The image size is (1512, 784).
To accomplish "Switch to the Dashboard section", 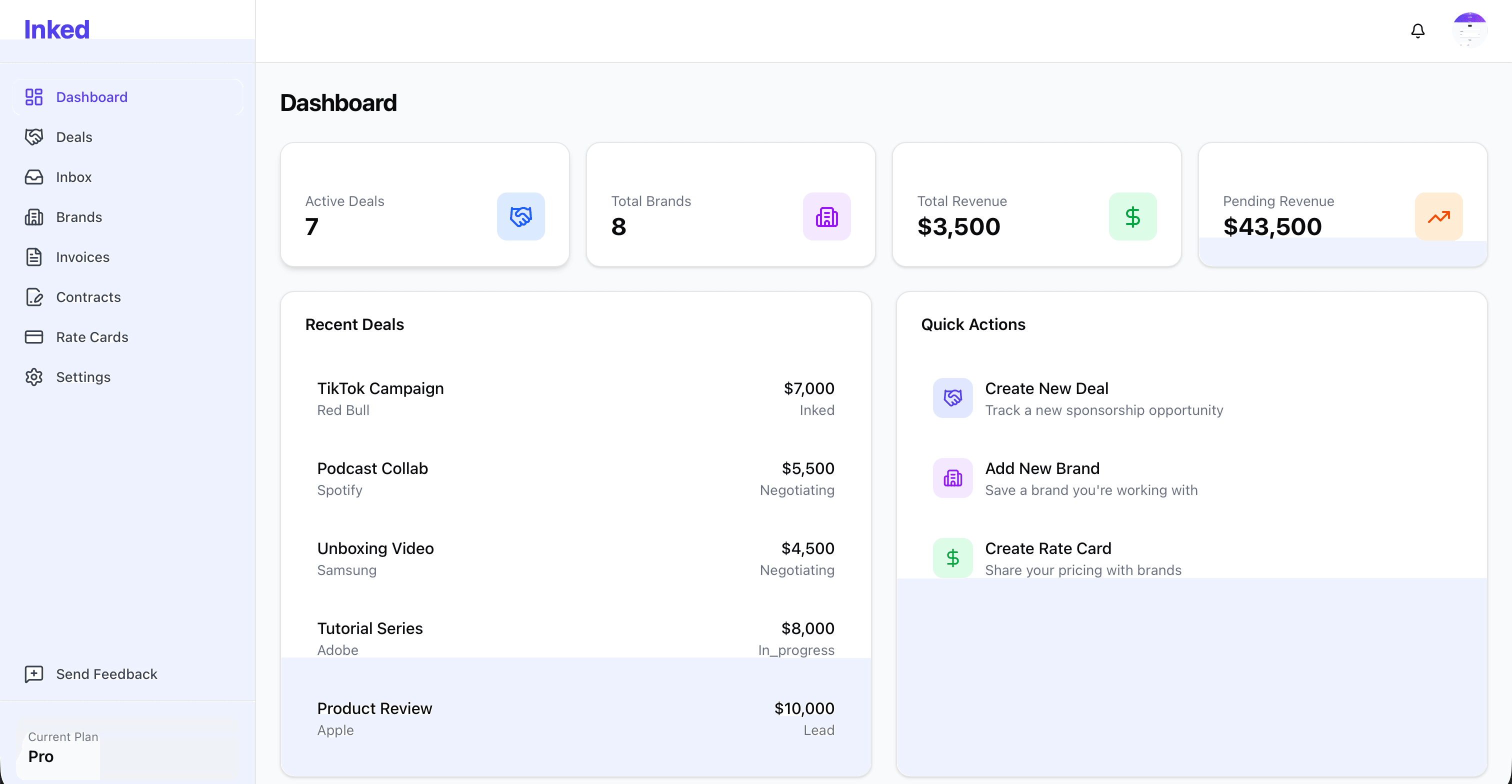I will coord(91,97).
